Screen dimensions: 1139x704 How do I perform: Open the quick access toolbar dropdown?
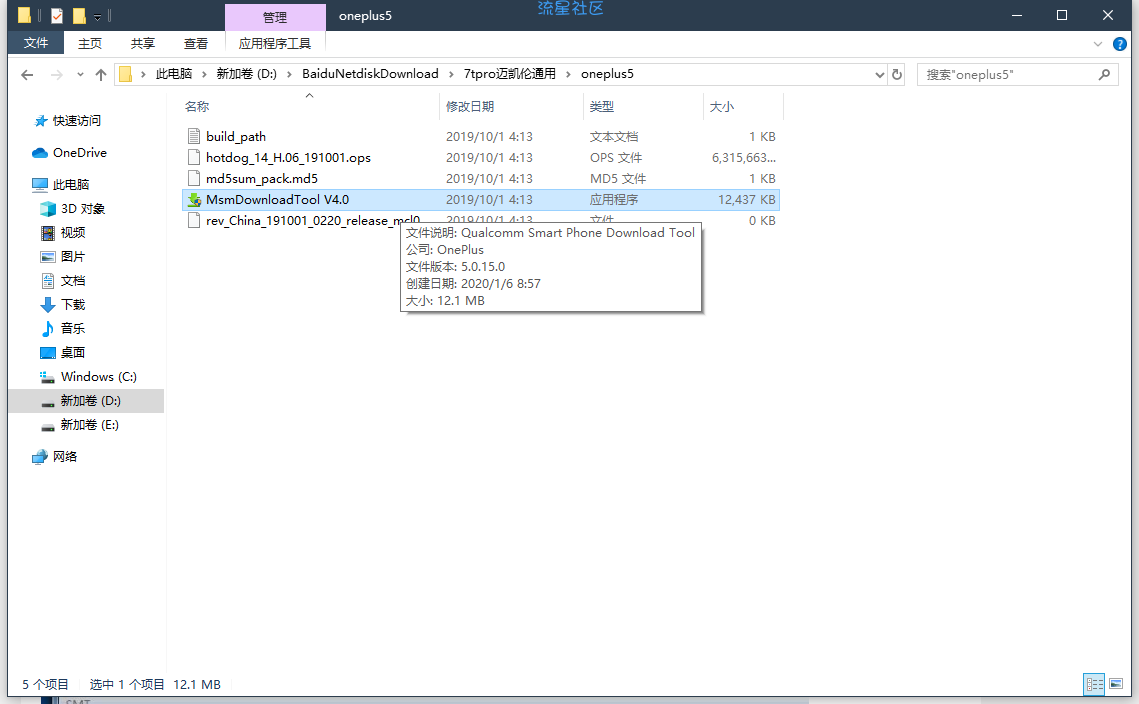click(98, 16)
